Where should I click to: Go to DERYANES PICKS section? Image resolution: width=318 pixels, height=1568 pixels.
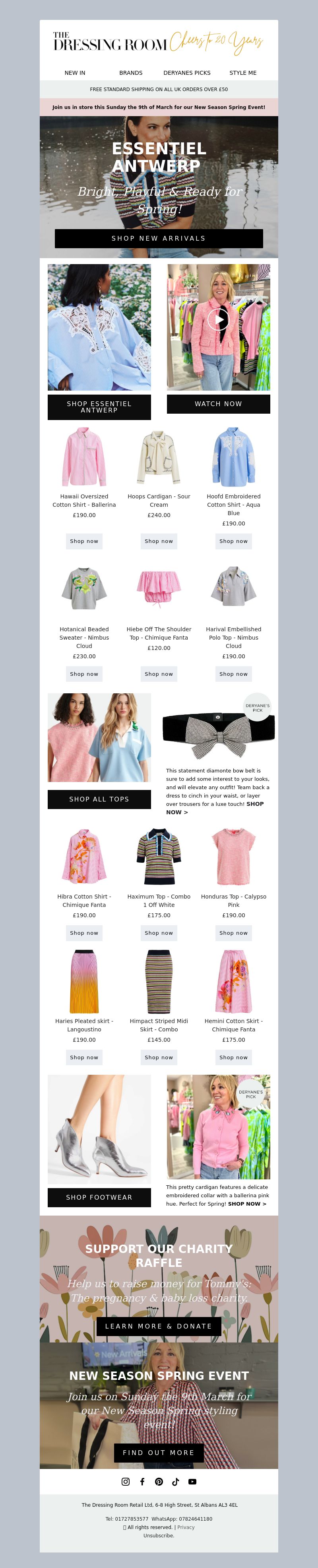point(187,72)
